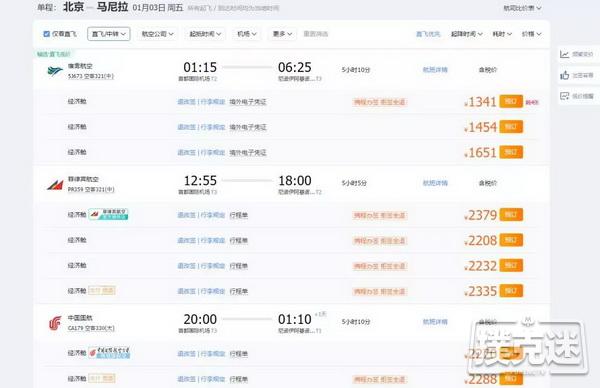Click the yellow tag on the ¥2335 fare row
The image size is (600, 388).
click(x=102, y=291)
